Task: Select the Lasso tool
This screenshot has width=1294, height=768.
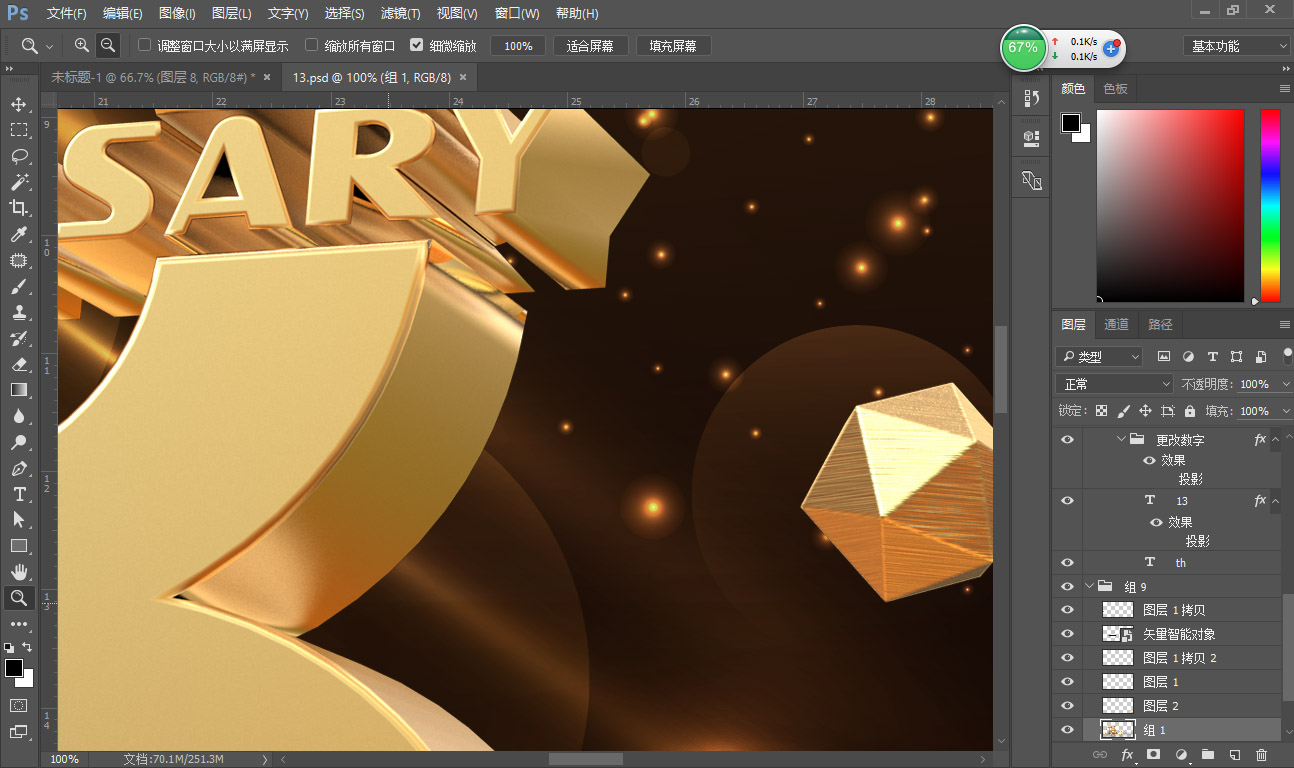Action: 18,156
